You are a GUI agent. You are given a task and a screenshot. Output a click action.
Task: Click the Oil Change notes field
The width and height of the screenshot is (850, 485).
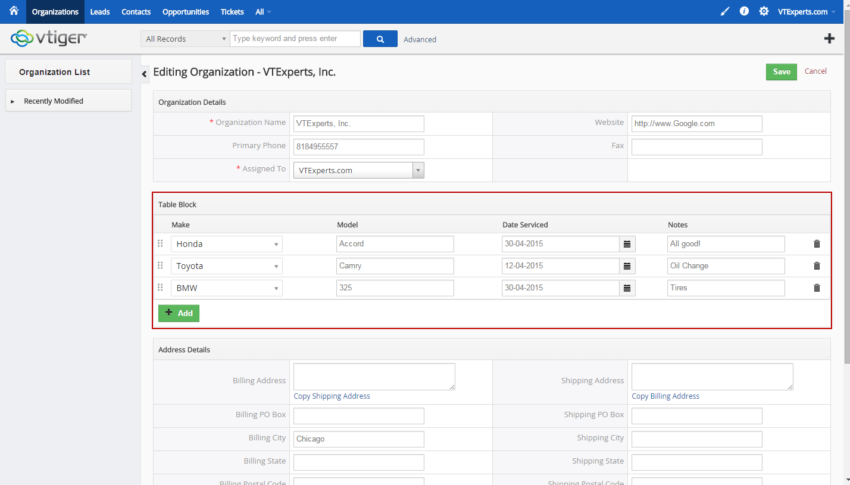pyautogui.click(x=726, y=266)
